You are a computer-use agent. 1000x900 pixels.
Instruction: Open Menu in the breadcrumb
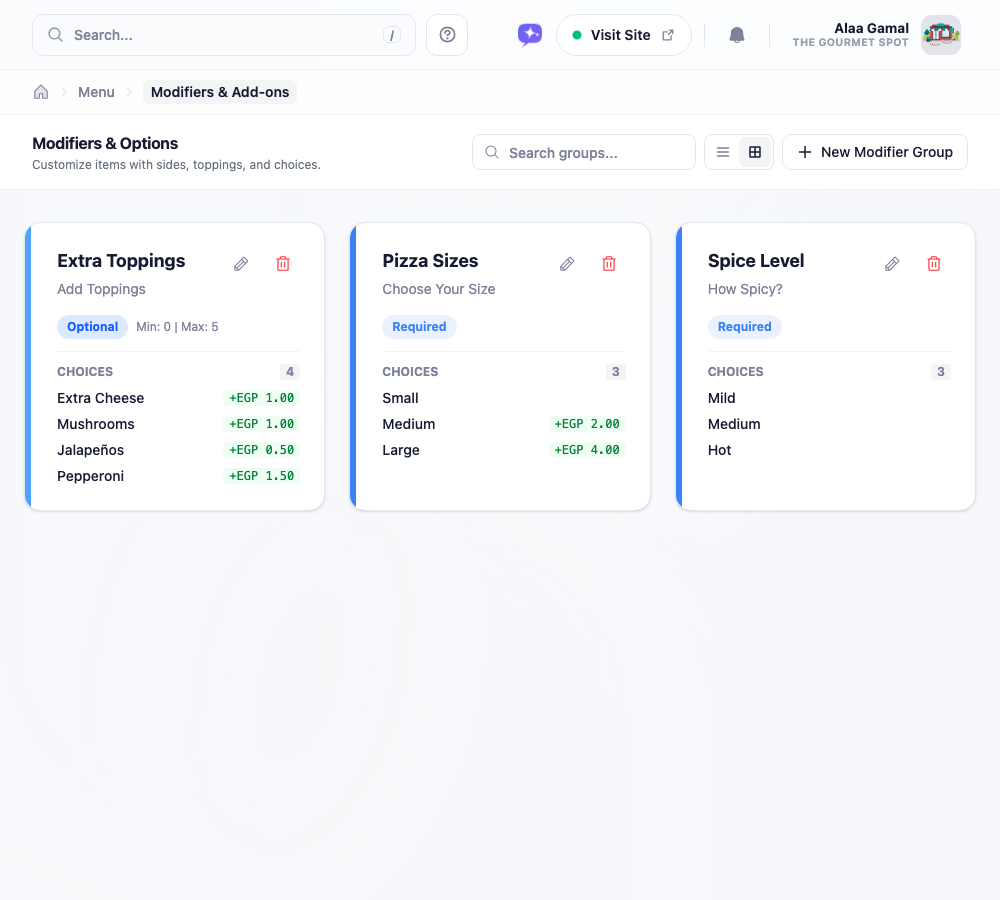96,92
